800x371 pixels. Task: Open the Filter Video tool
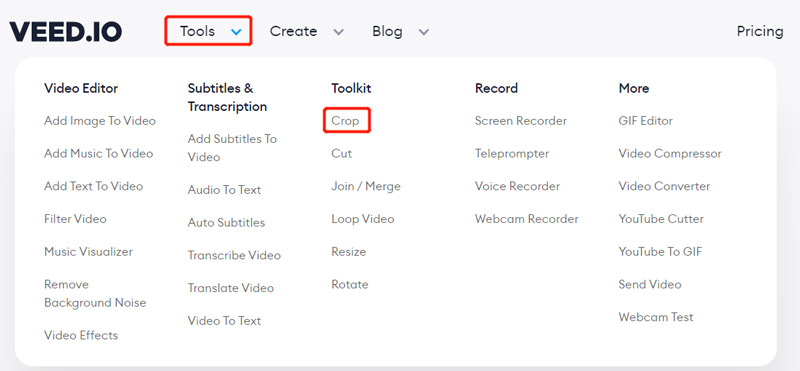(75, 219)
